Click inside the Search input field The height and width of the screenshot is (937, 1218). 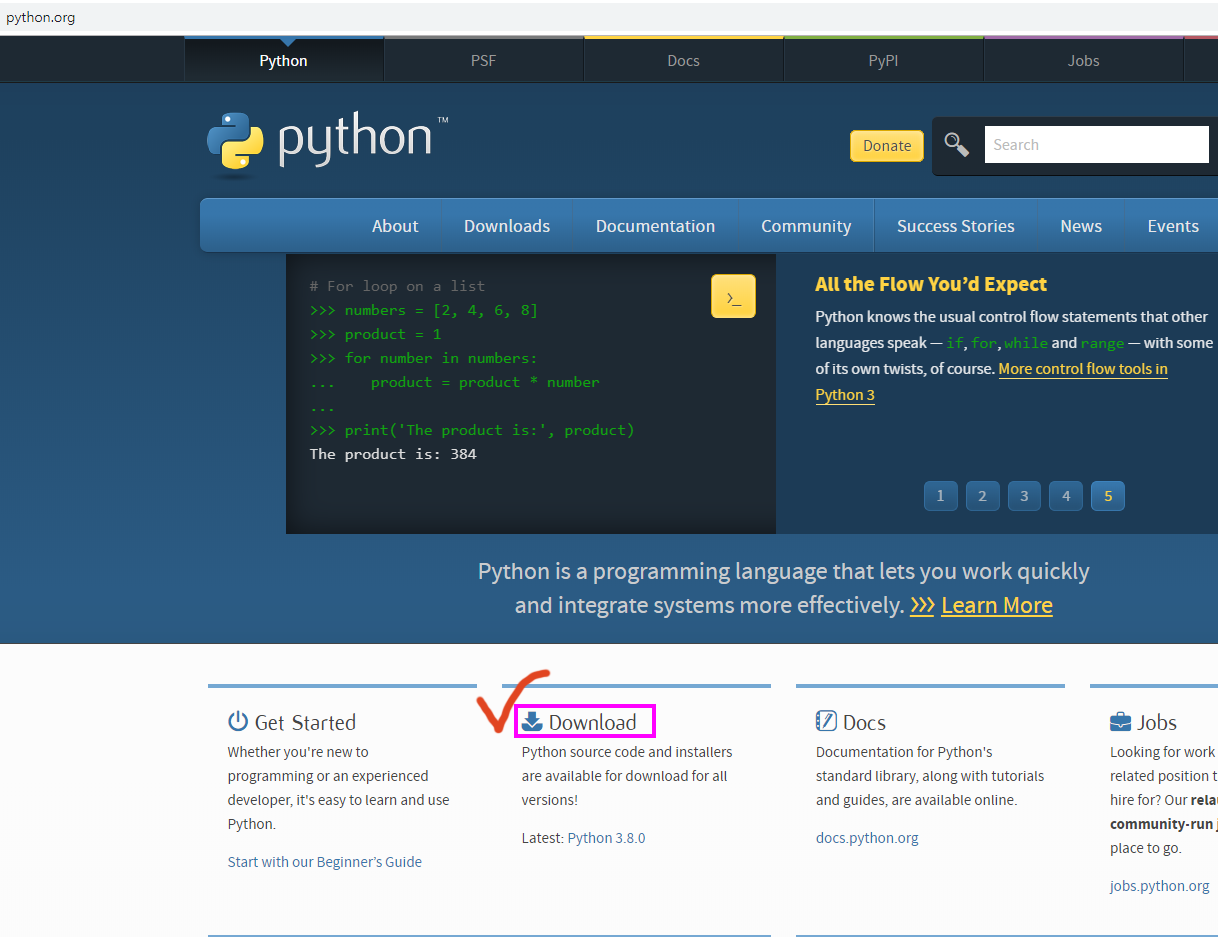1097,145
